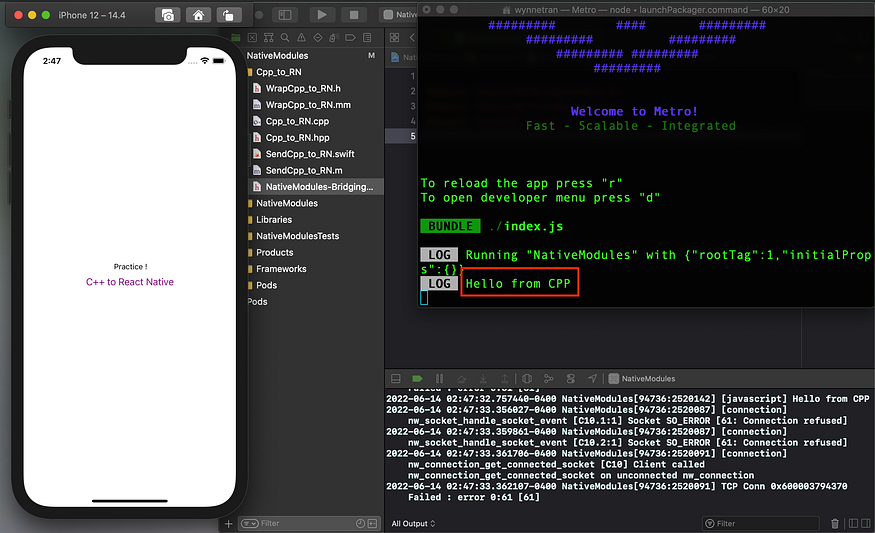
Task: Toggle breakpoints activation in debug bar
Action: pyautogui.click(x=417, y=378)
